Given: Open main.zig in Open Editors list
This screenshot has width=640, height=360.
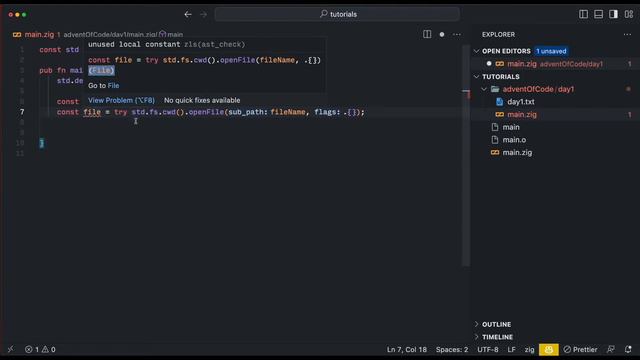Looking at the screenshot, I should coord(555,64).
